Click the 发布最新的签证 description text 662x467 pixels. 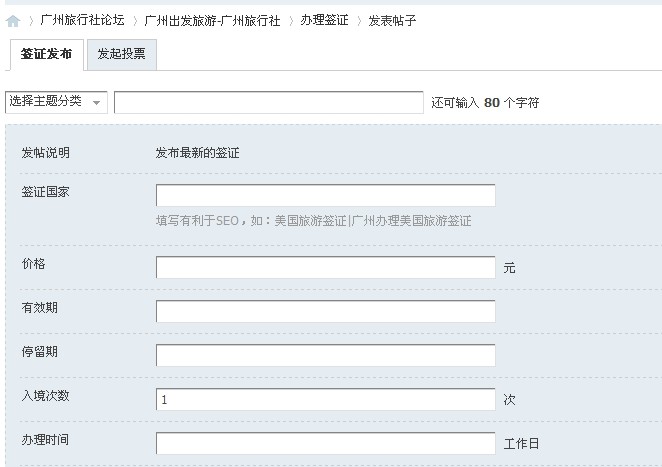197,153
